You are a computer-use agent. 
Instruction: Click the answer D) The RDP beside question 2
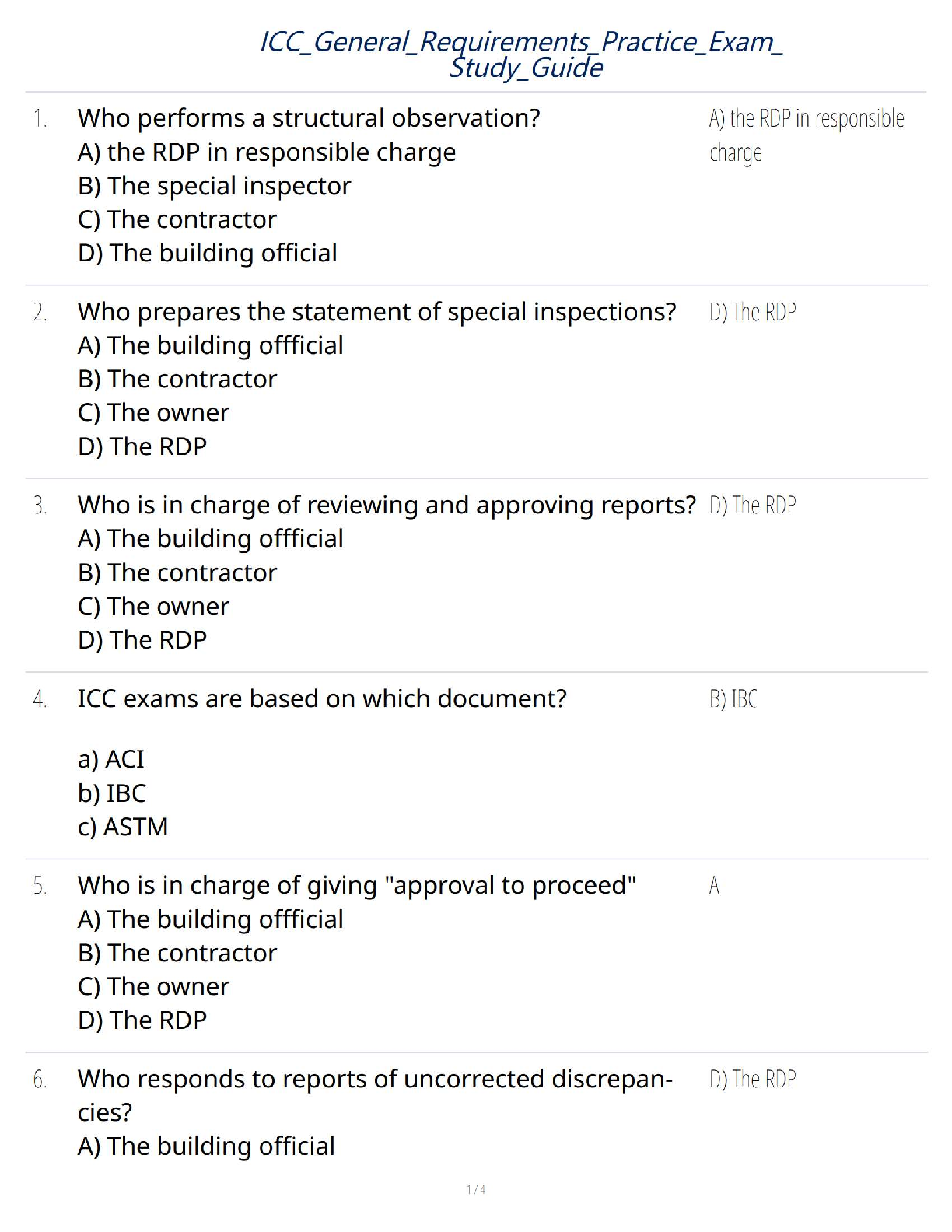[753, 312]
